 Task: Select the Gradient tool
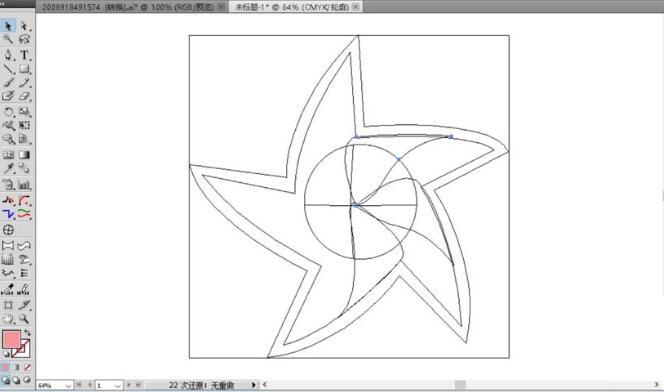pos(24,155)
